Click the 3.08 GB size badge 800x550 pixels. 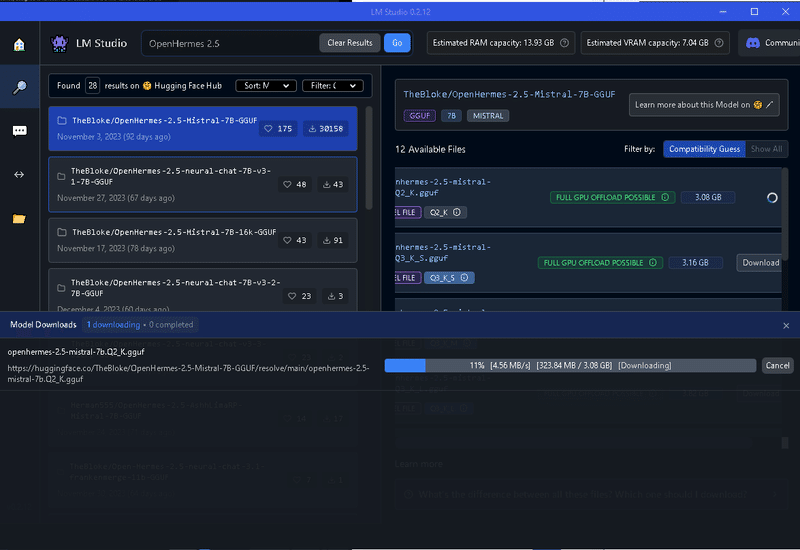click(x=708, y=197)
